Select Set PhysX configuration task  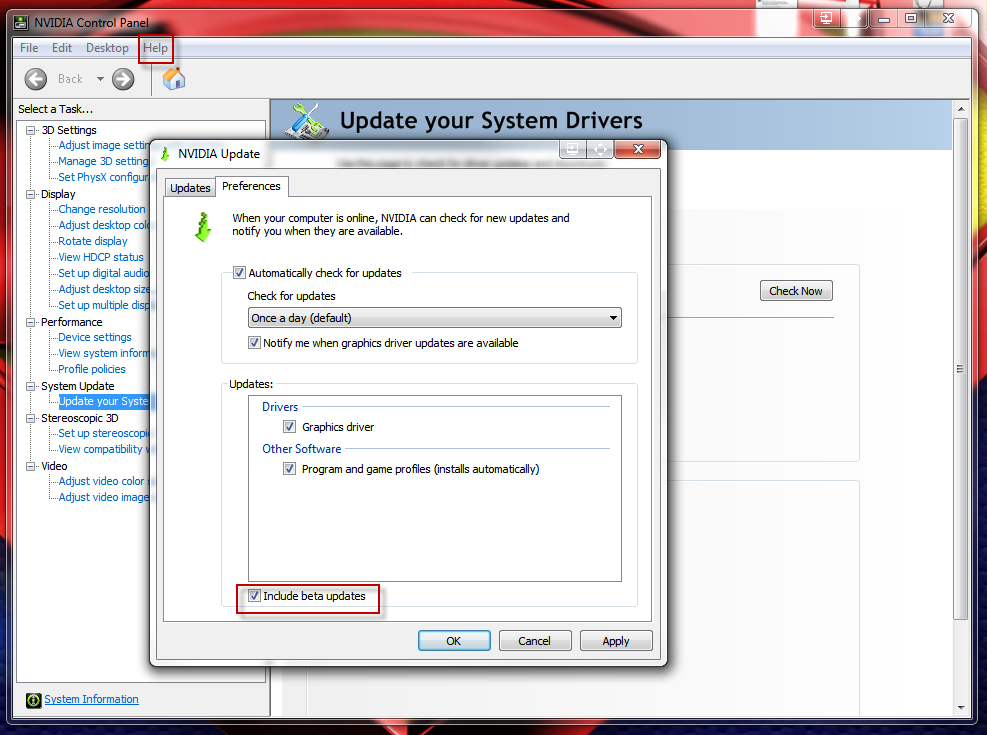click(103, 177)
